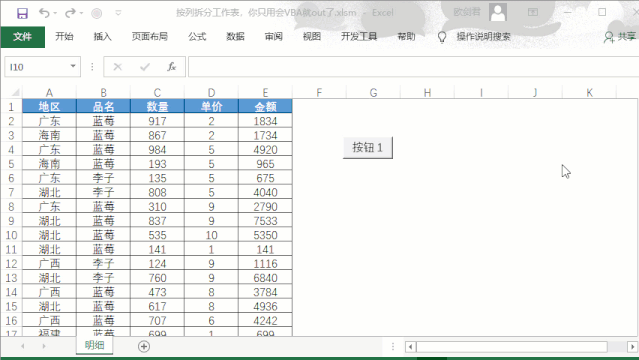Select row 5 header

(11, 164)
